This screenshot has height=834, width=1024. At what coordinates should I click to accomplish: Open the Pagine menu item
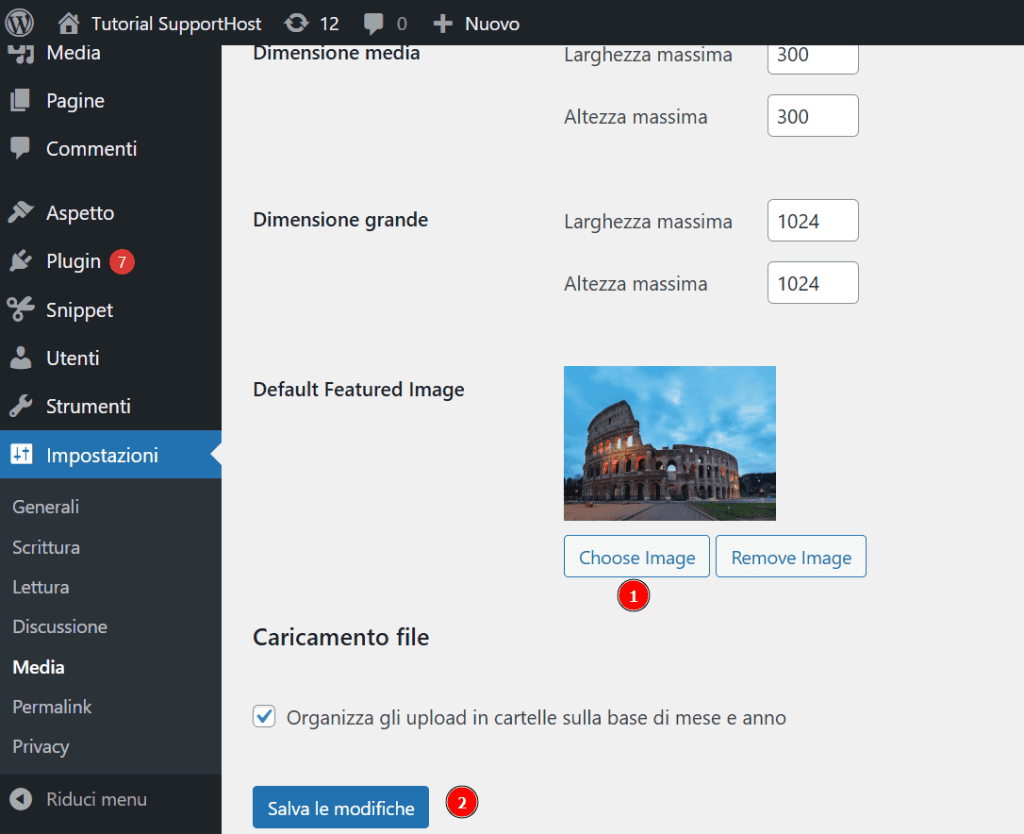pyautogui.click(x=75, y=101)
